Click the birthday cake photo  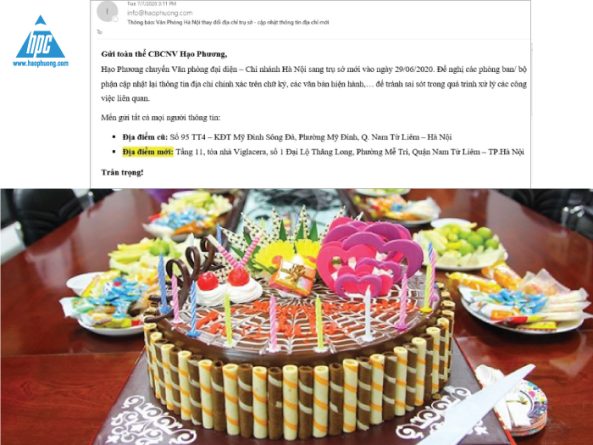tap(296, 316)
